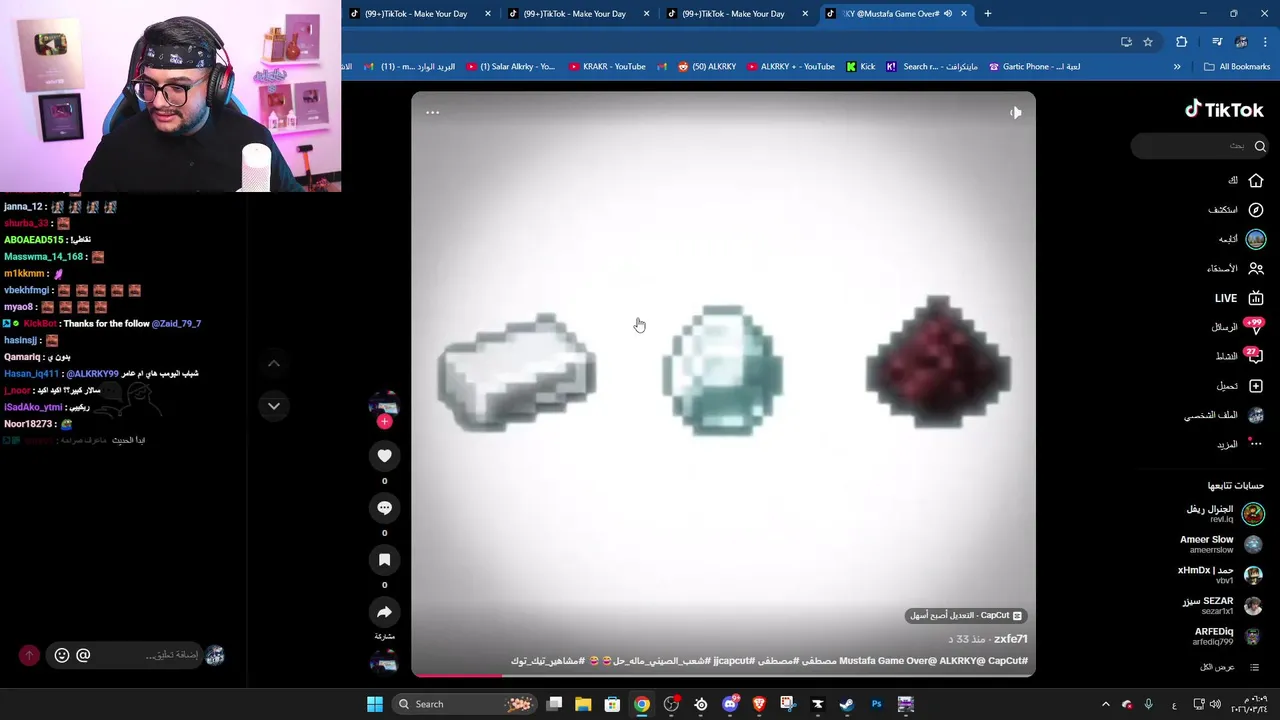Open a new browser tab with plus
The height and width of the screenshot is (720, 1280).
[987, 14]
